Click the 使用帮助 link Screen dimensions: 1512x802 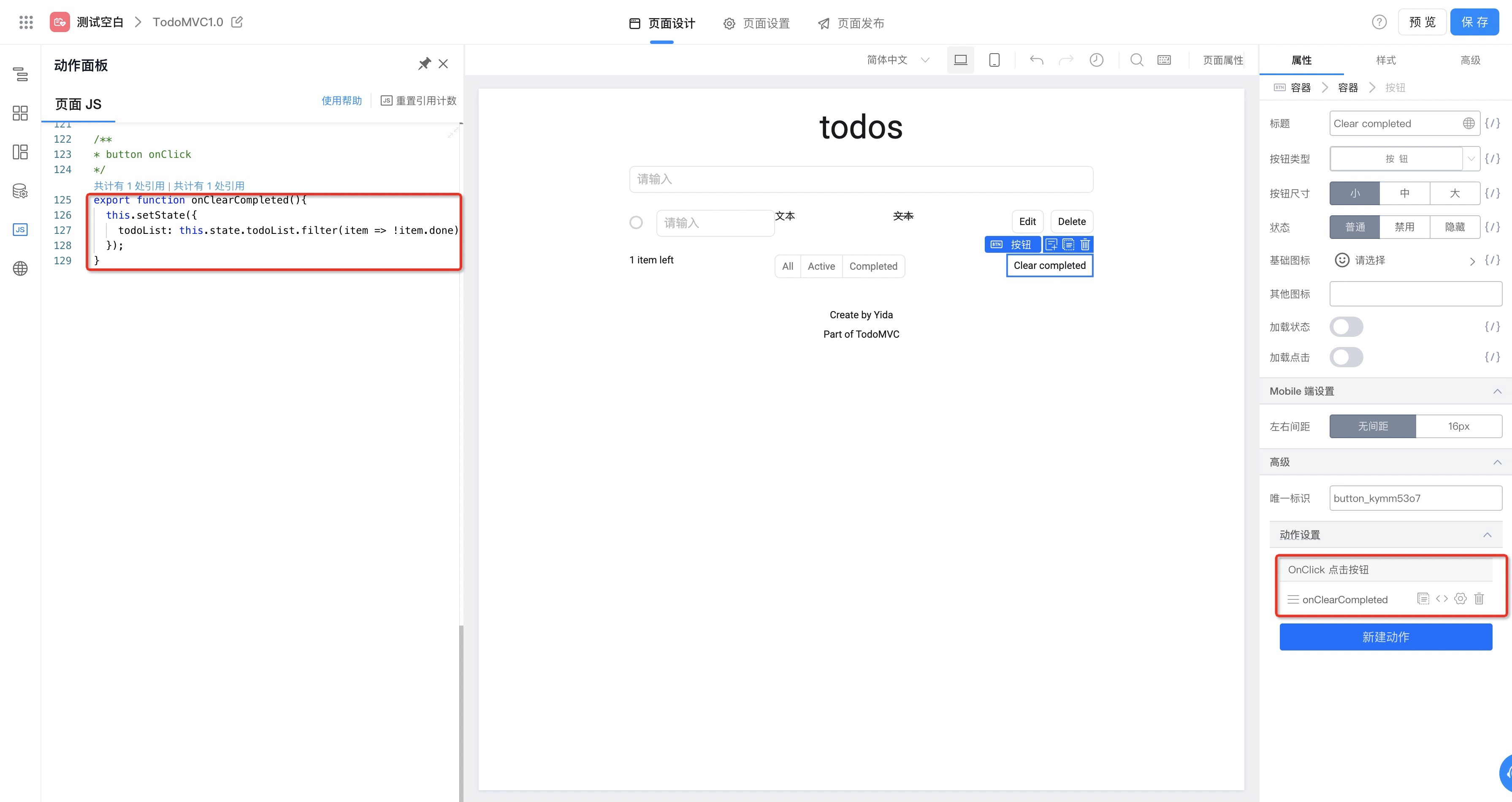click(341, 100)
